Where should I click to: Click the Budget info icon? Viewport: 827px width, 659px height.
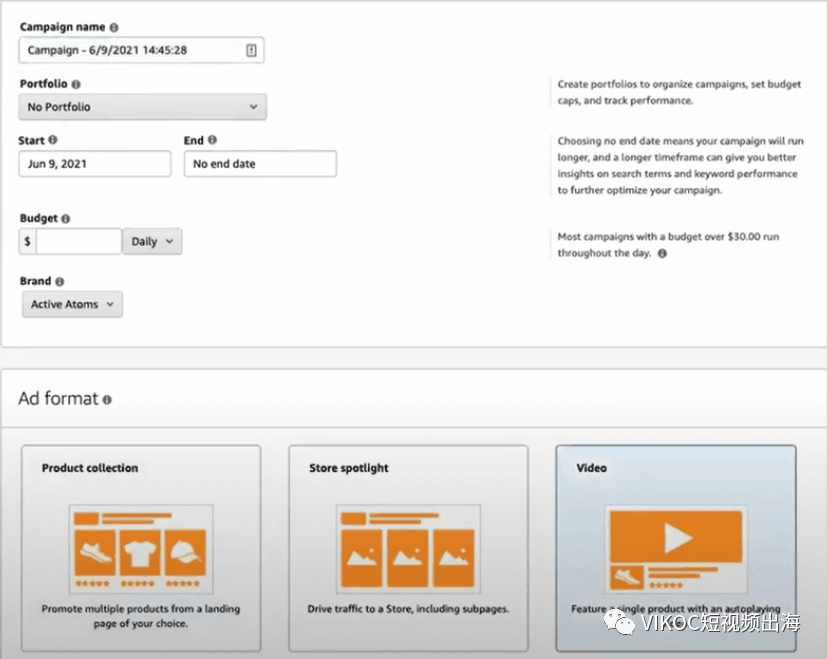65,218
